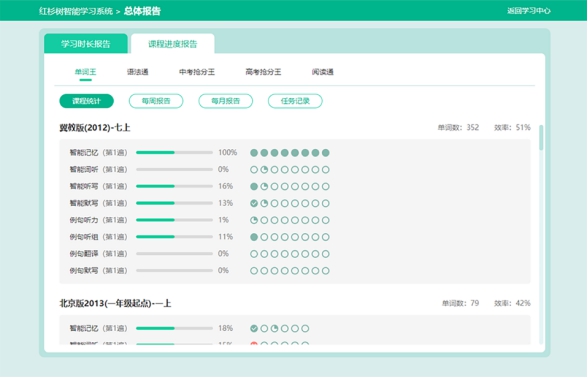
Task: Click the 返回学习中心 link
Action: click(x=529, y=11)
